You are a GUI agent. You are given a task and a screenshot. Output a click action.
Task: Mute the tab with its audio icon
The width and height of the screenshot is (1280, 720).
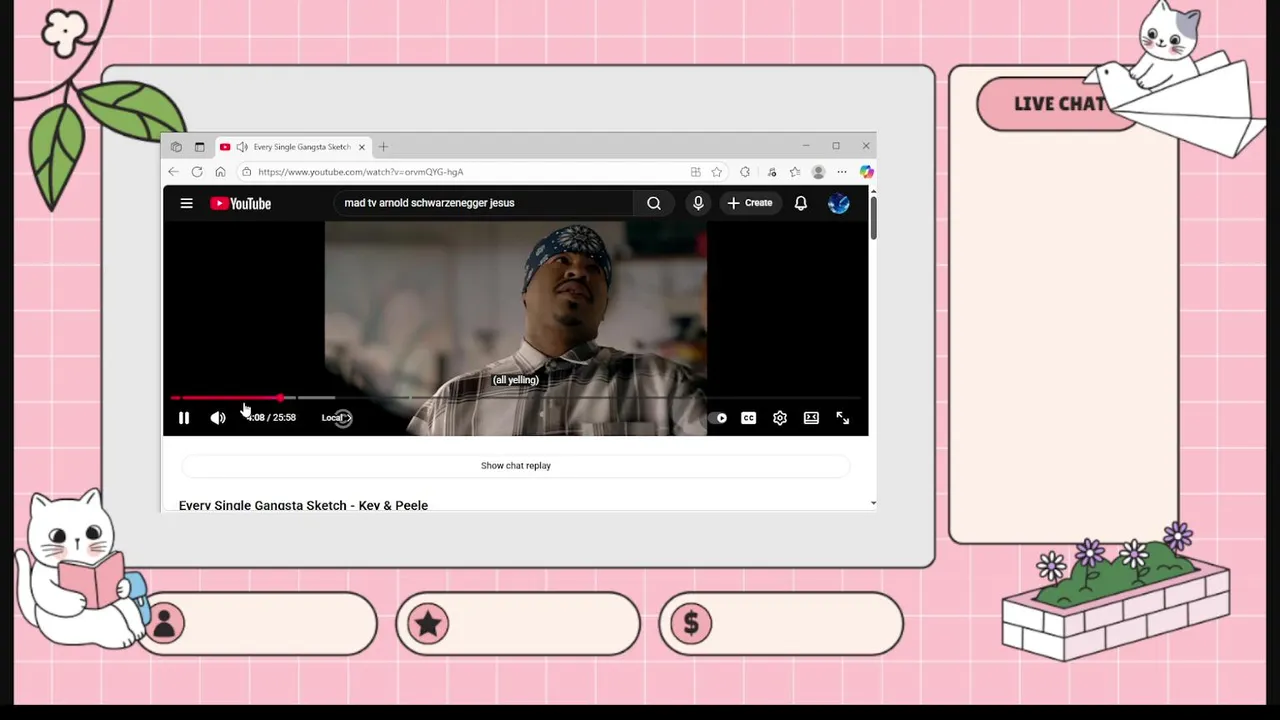[x=242, y=147]
